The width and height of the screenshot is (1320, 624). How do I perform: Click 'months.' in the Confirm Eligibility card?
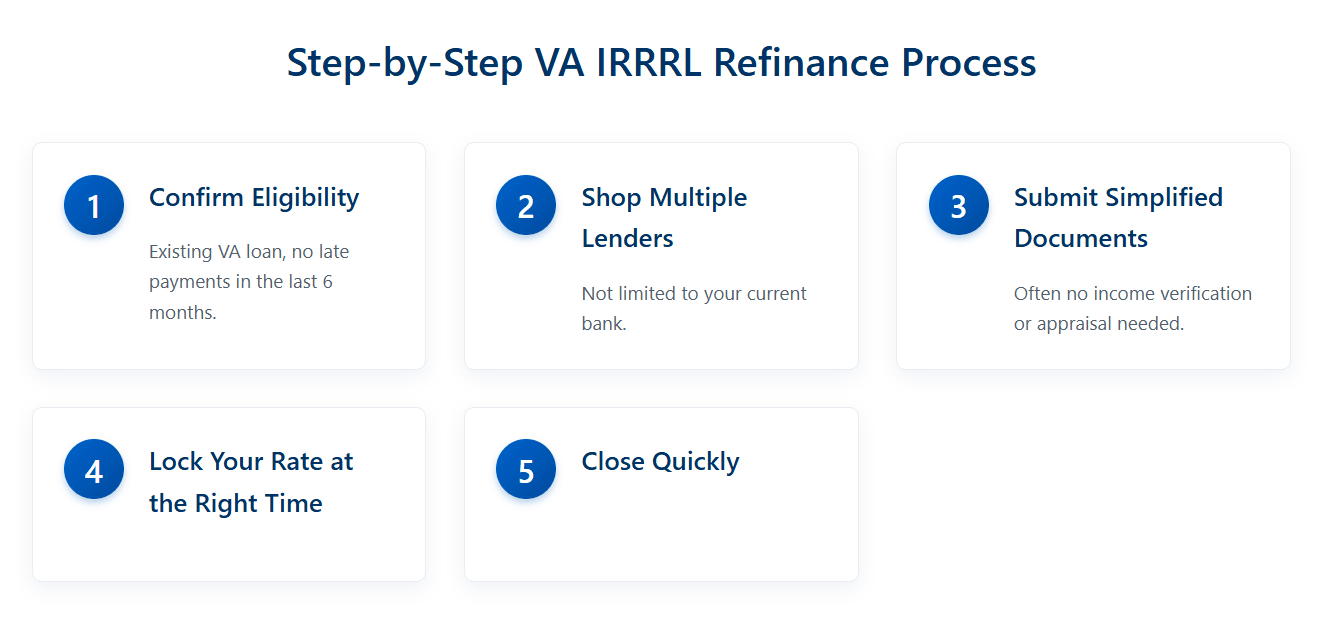click(x=183, y=312)
